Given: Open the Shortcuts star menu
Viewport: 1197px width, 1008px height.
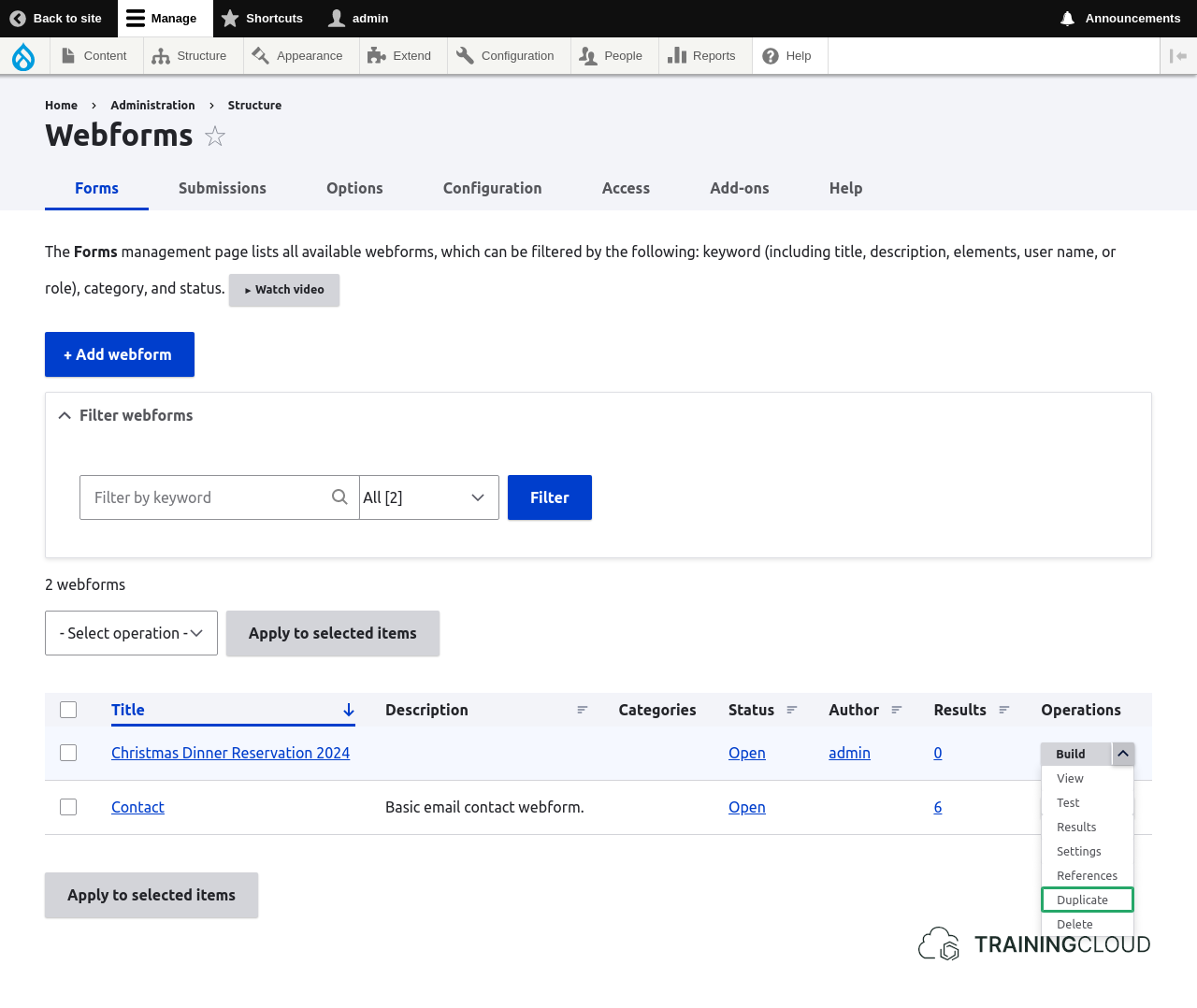Looking at the screenshot, I should (262, 19).
